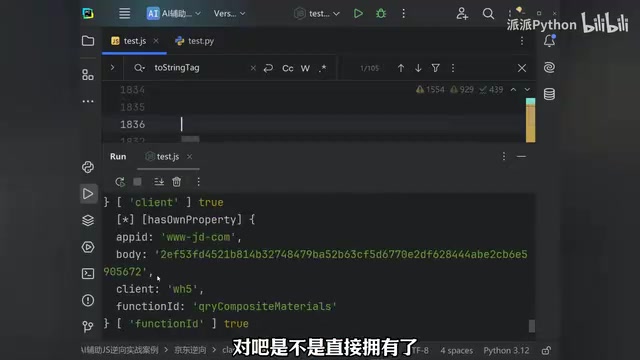Viewport: 640px width, 360px height.
Task: Open Run panel options menu
Action: [x=504, y=156]
